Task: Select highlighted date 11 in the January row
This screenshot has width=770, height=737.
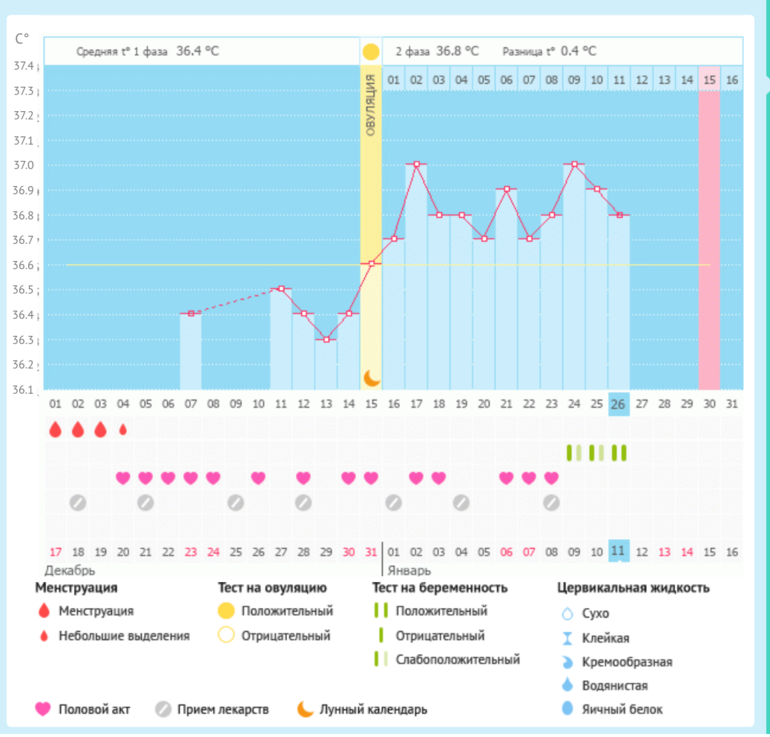Action: [619, 551]
